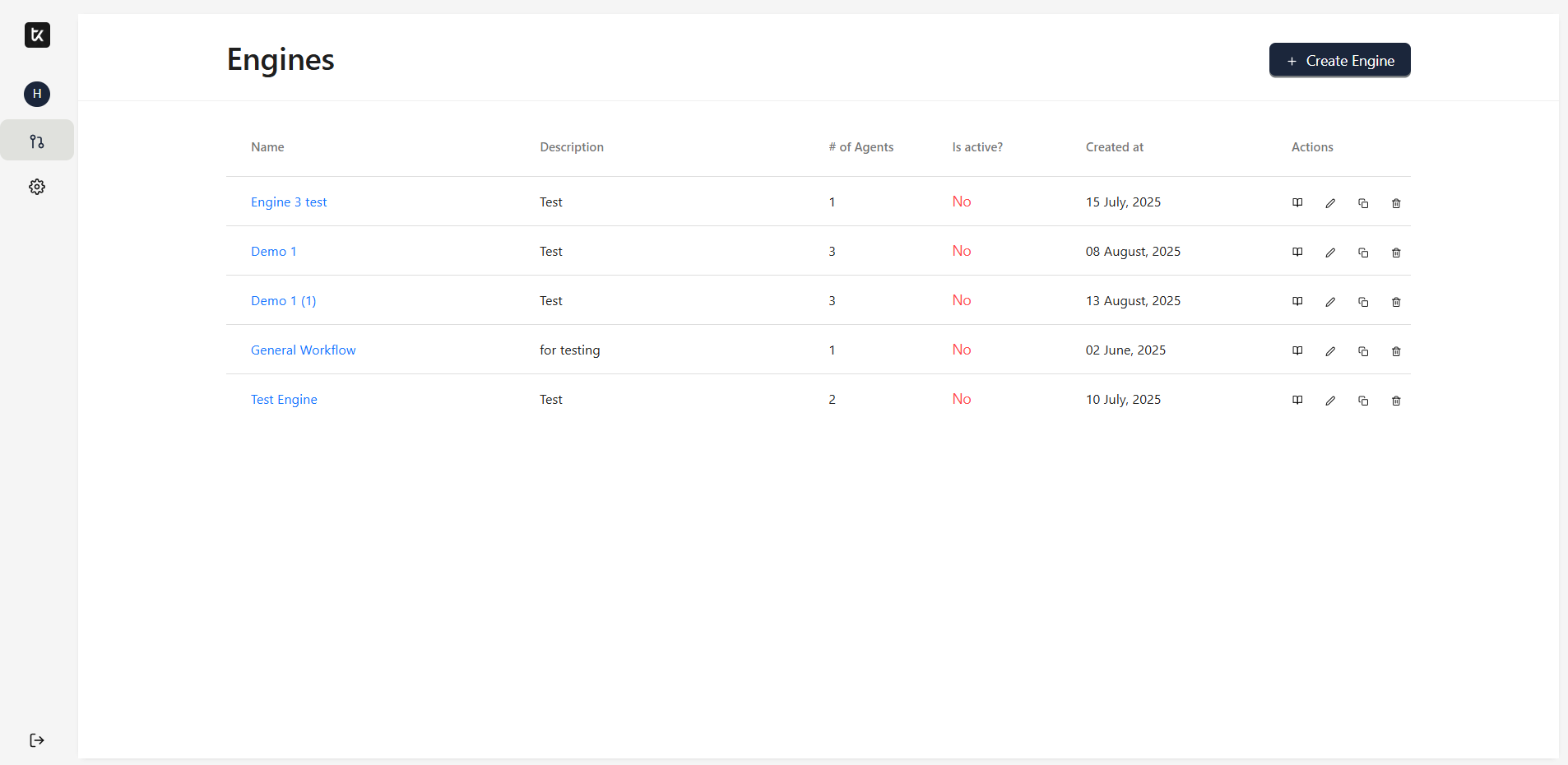Click the Create Engine button
Viewport: 1568px width, 765px height.
1339,61
